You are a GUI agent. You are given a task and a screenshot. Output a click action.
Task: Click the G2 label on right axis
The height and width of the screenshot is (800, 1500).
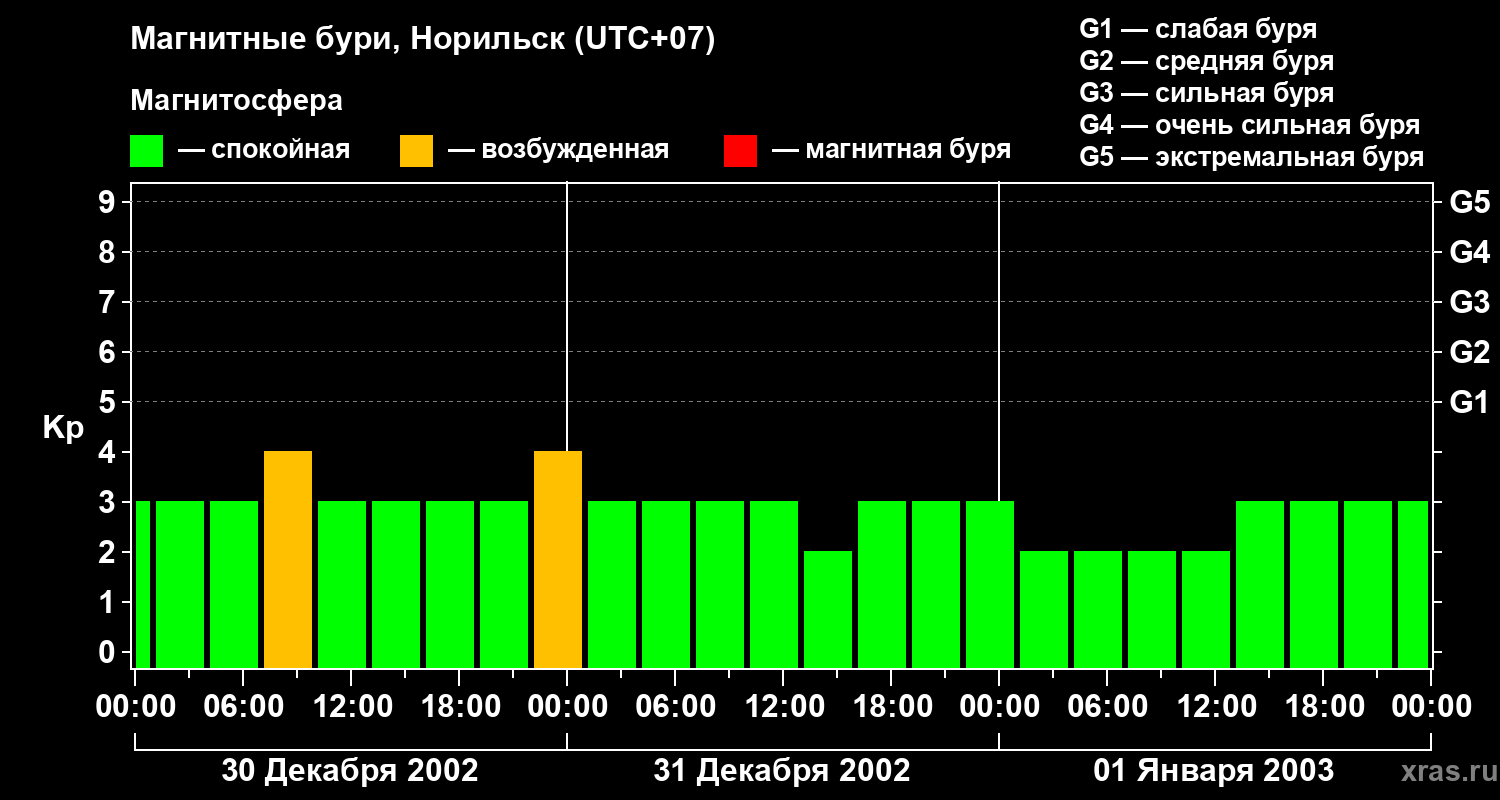(1470, 352)
